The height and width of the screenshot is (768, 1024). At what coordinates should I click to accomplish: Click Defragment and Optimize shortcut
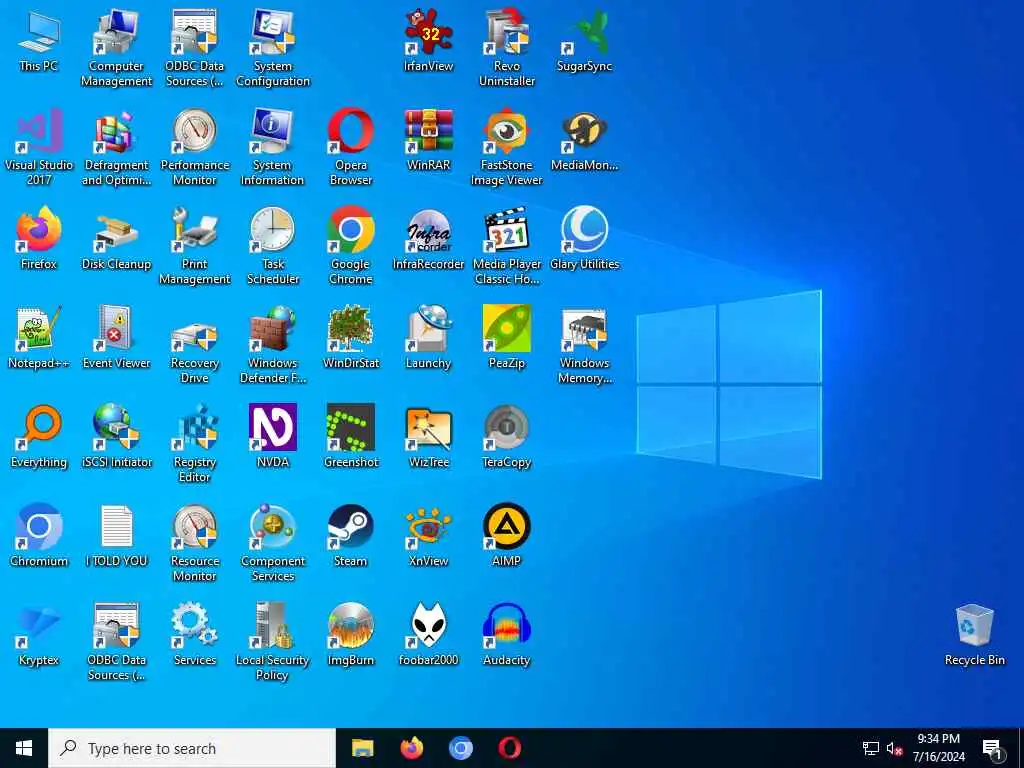(116, 146)
